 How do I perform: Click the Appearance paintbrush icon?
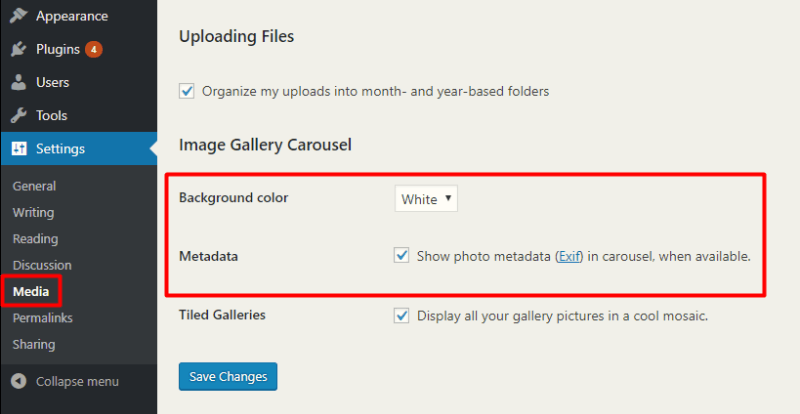point(19,15)
